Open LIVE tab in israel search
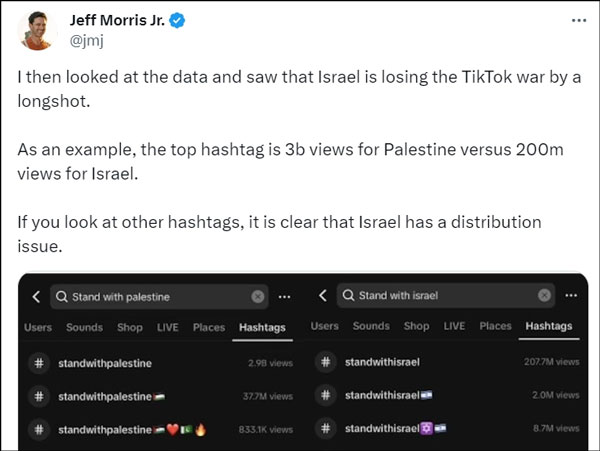Viewport: 600px width, 451px height. 454,326
